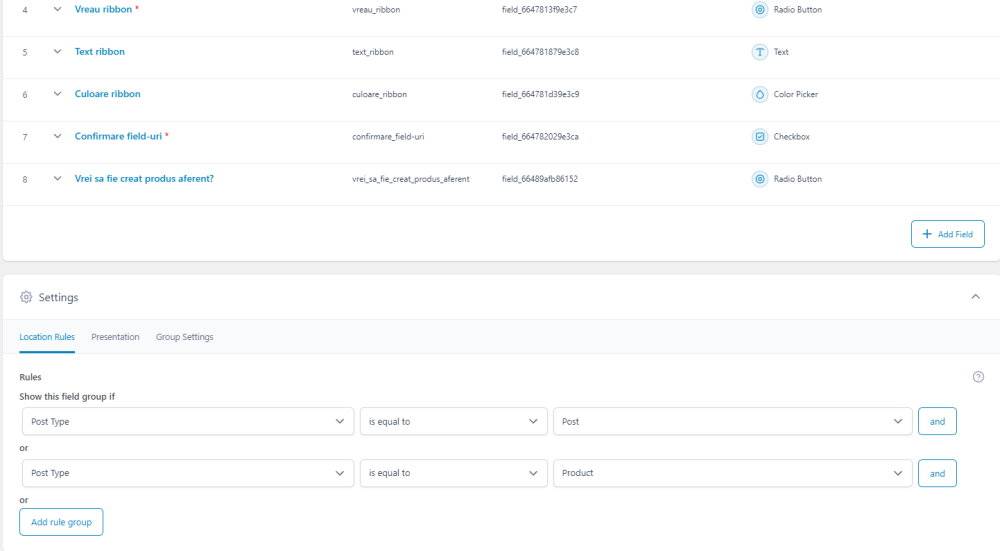Click the row number 5 handle
The height and width of the screenshot is (551, 1000).
point(25,52)
